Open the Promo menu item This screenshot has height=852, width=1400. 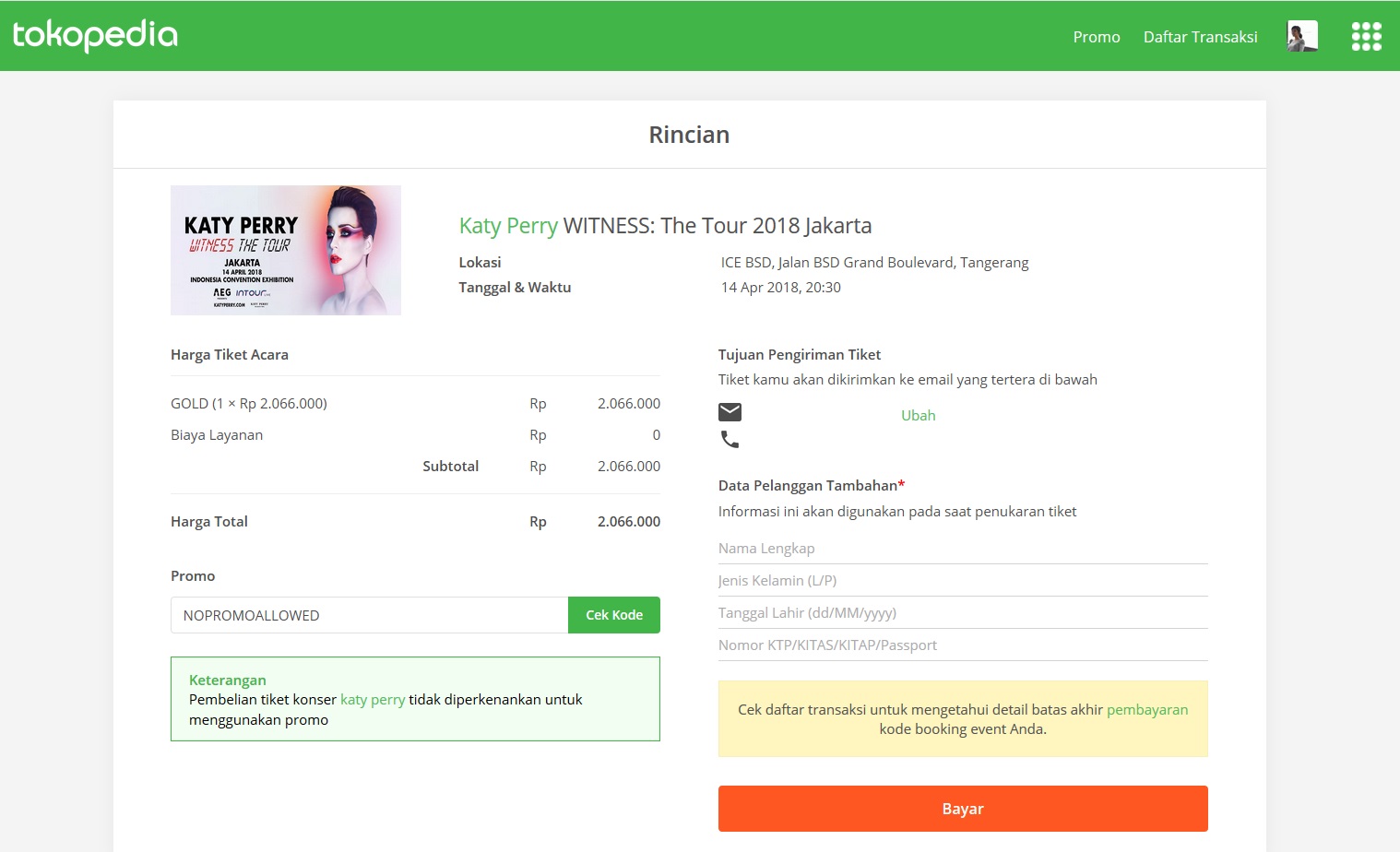pos(1096,37)
